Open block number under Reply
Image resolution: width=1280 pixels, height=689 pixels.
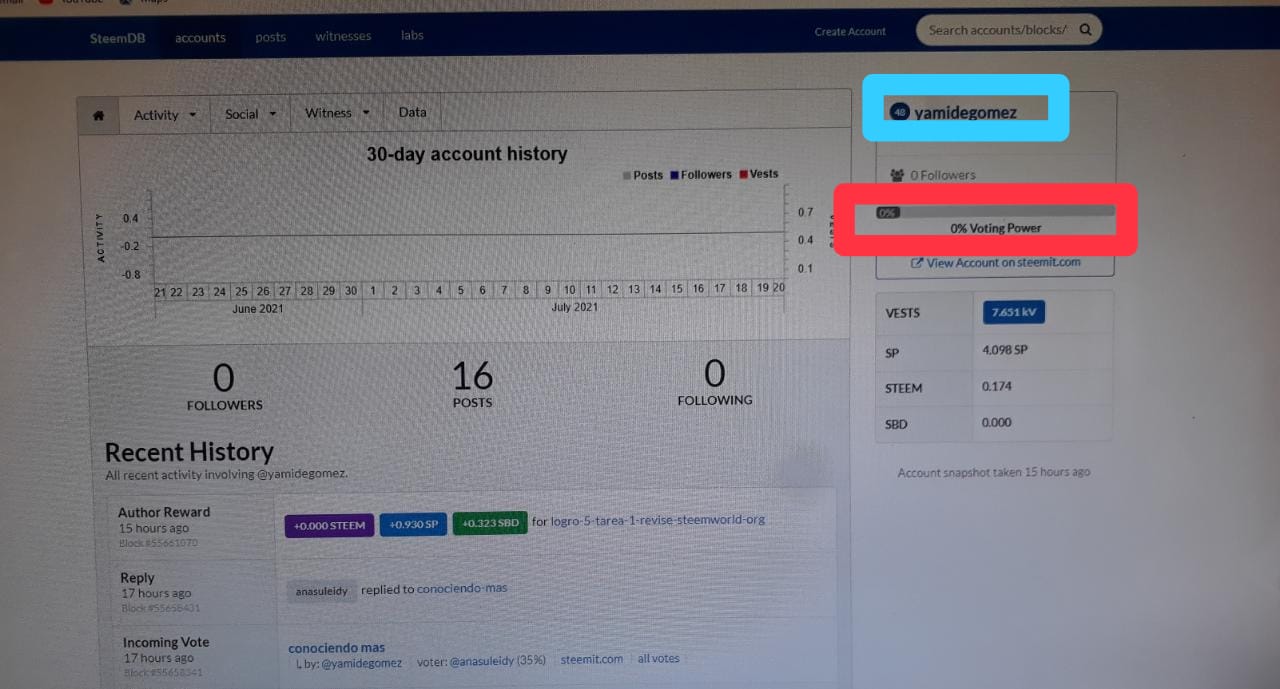point(161,608)
